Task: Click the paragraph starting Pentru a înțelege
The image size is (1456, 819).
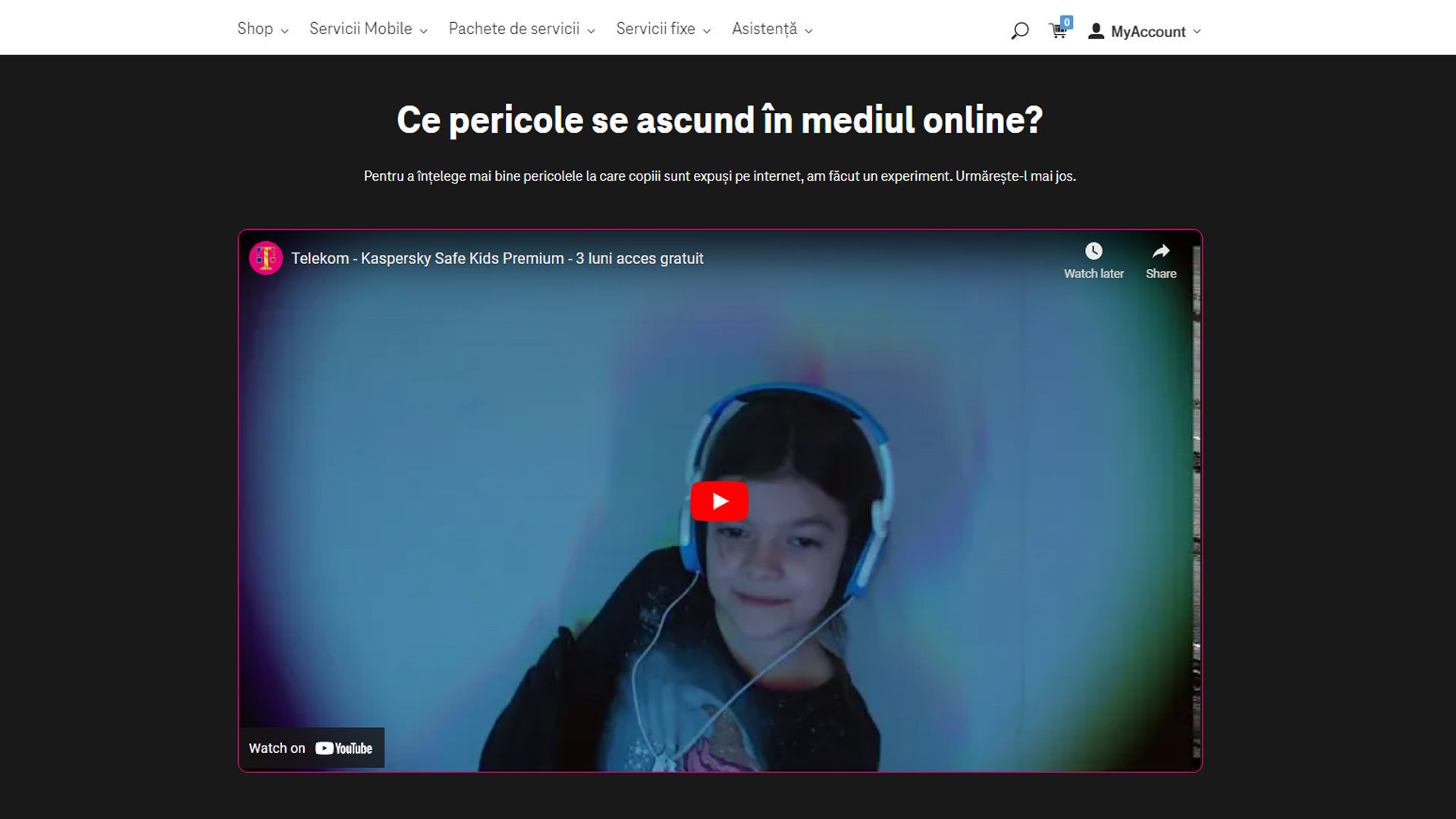Action: (720, 177)
